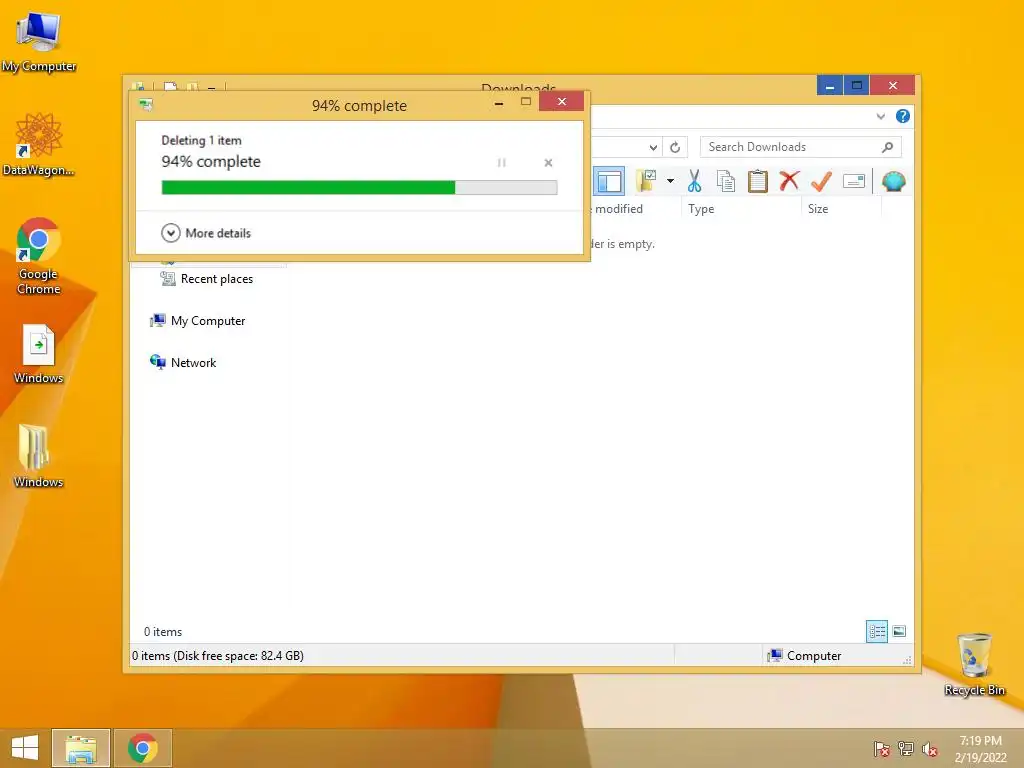Close the 94% complete dialog window
1024x768 pixels.
click(562, 102)
